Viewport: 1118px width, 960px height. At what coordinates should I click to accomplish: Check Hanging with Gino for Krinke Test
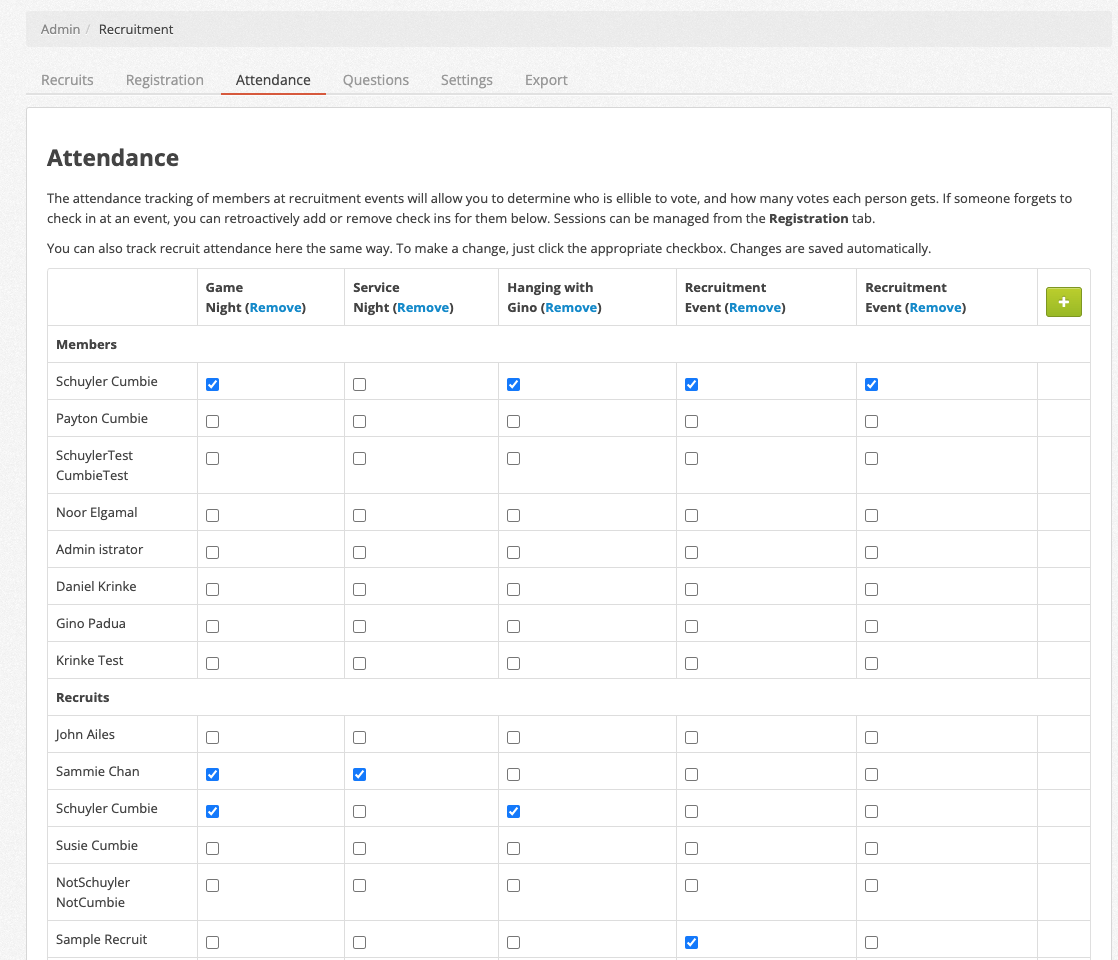pos(513,663)
